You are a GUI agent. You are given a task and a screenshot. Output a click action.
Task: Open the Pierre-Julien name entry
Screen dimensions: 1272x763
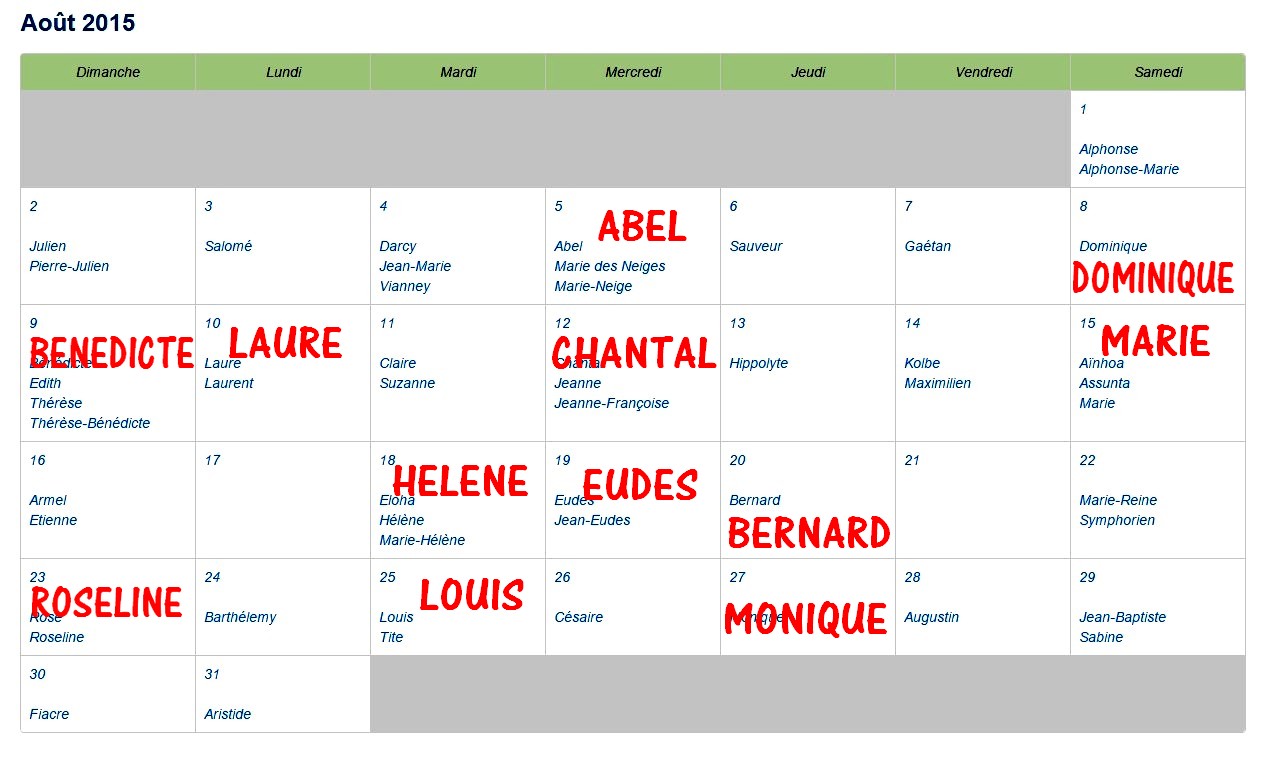[x=69, y=266]
